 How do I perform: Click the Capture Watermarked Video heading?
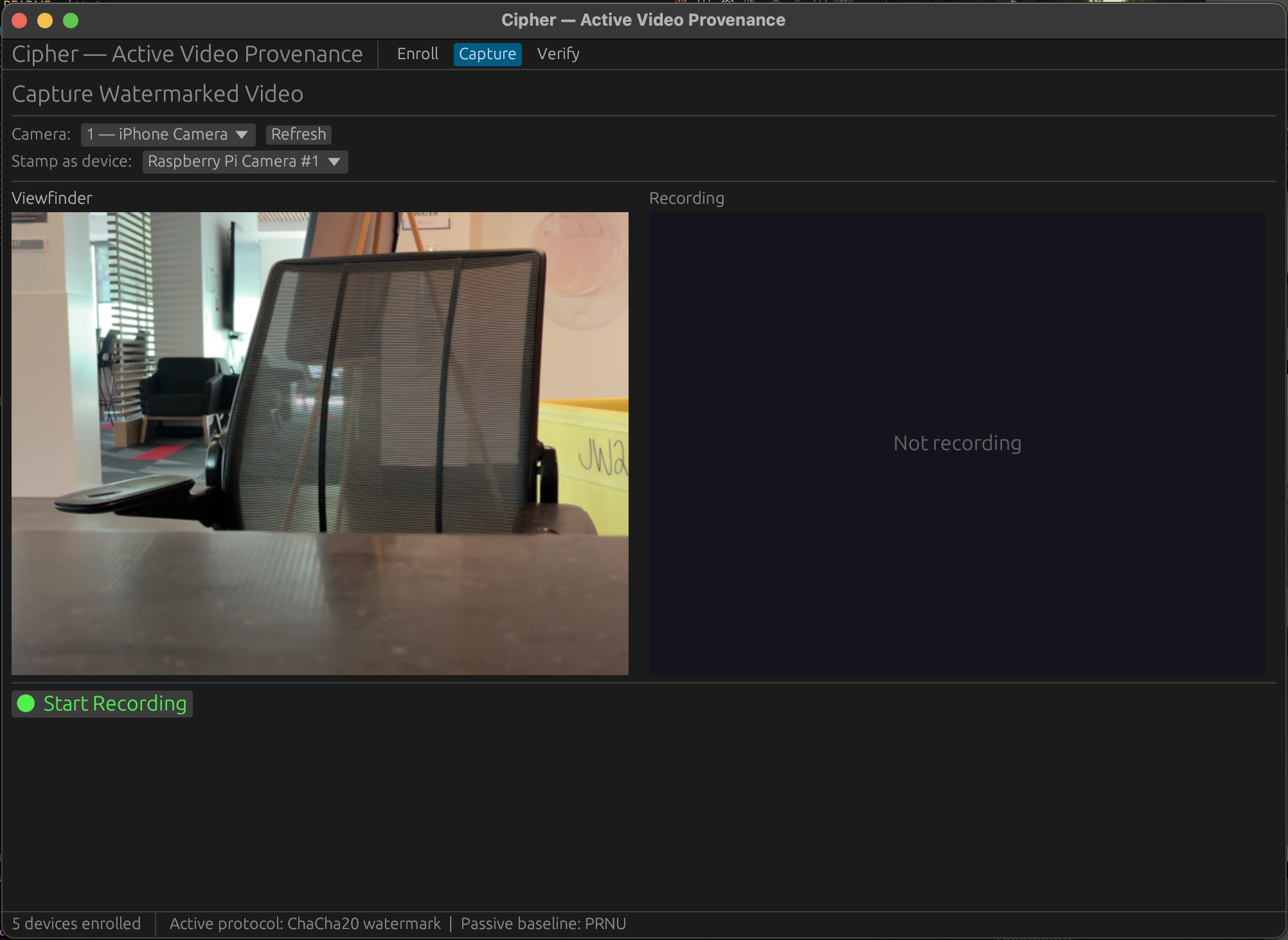157,94
